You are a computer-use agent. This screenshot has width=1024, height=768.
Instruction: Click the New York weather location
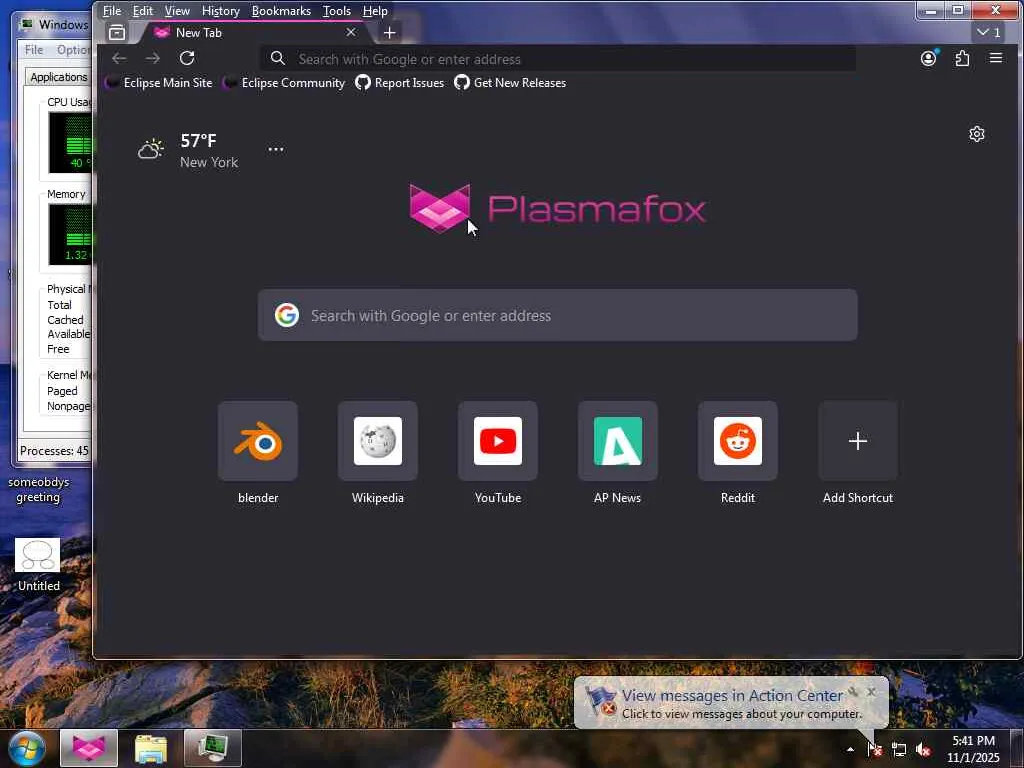(x=209, y=162)
